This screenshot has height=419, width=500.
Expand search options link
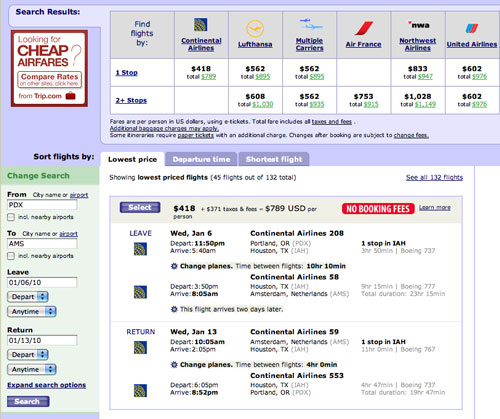tap(47, 385)
